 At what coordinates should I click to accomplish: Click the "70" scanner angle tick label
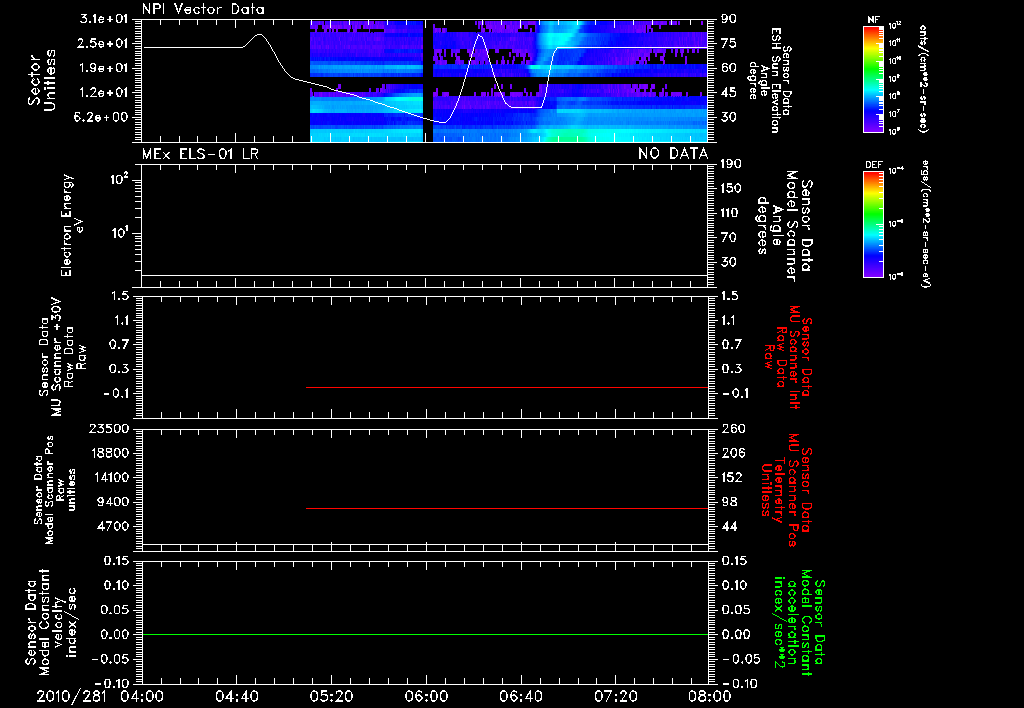pos(729,238)
